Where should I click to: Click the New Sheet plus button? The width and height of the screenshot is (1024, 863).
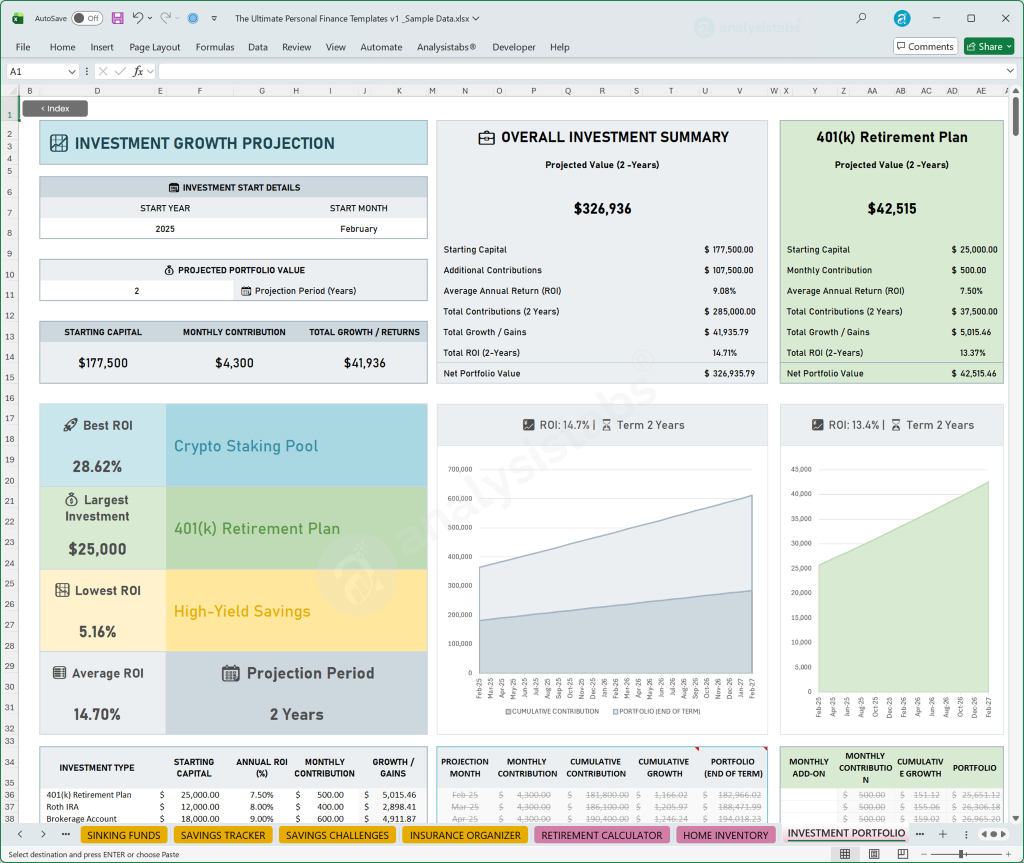(x=945, y=834)
